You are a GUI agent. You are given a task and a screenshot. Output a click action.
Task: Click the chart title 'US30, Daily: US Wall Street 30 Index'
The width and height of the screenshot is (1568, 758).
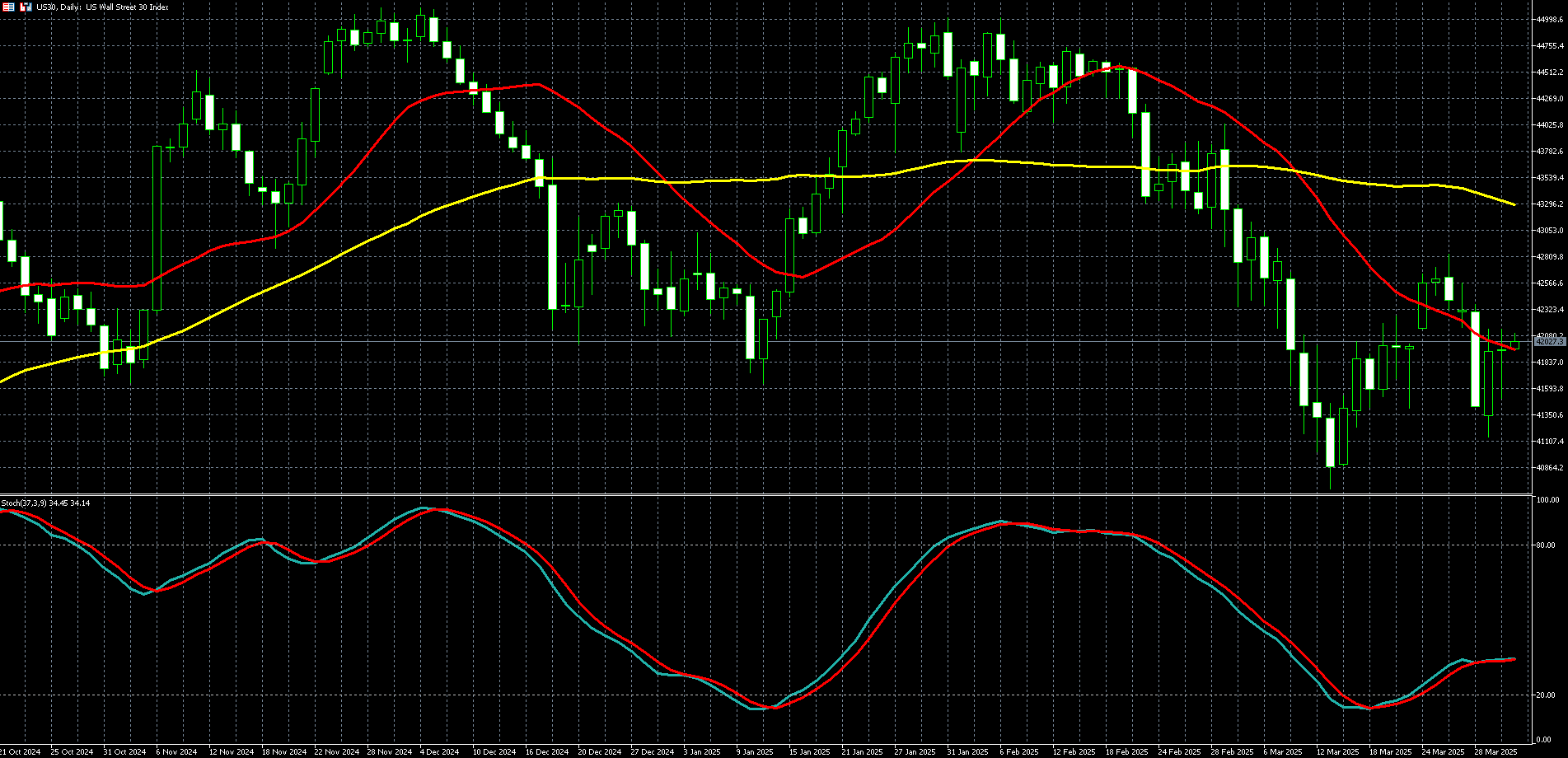[x=102, y=7]
